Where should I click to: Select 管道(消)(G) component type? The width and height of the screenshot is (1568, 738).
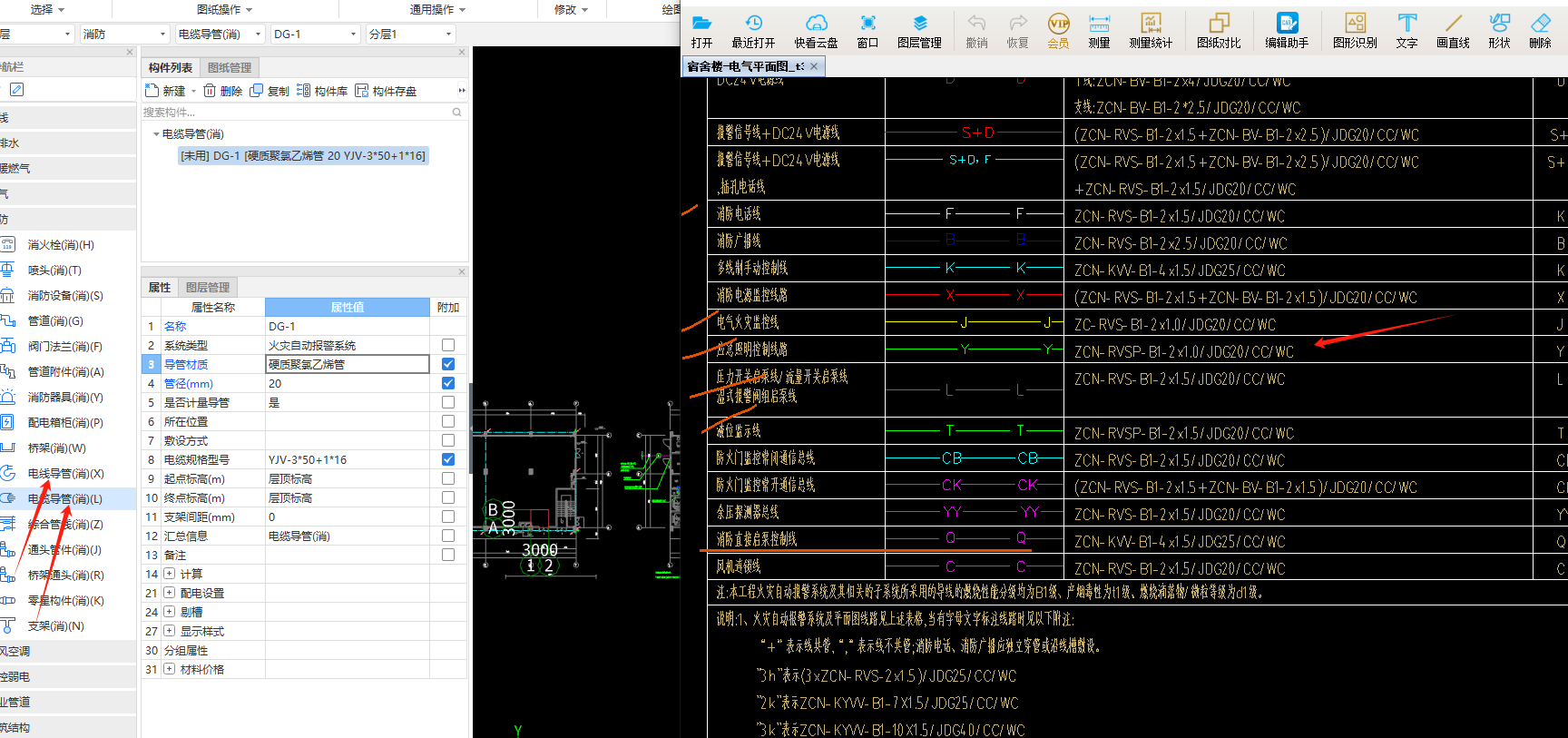coord(54,321)
